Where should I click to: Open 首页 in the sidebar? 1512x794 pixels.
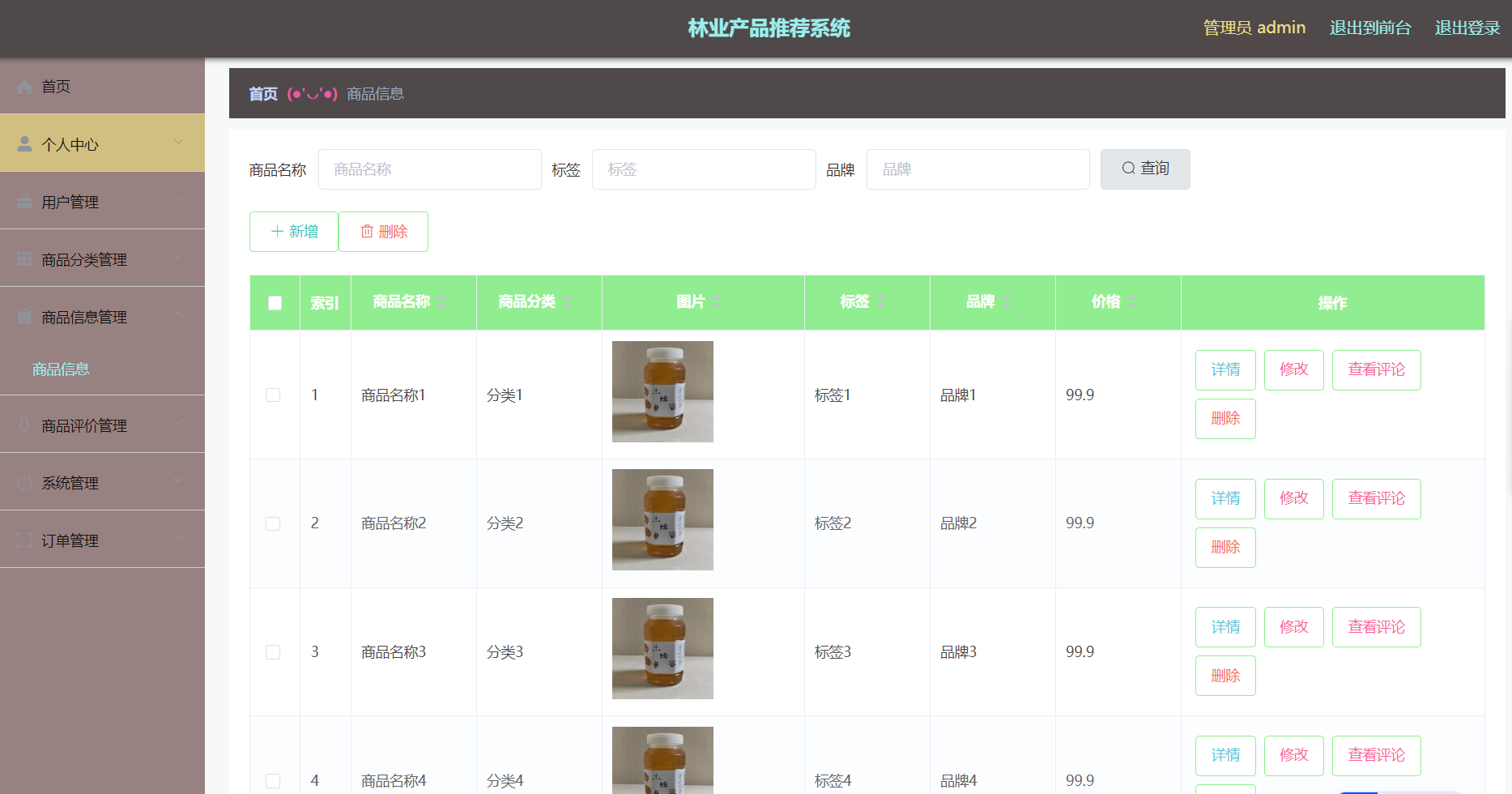click(102, 86)
